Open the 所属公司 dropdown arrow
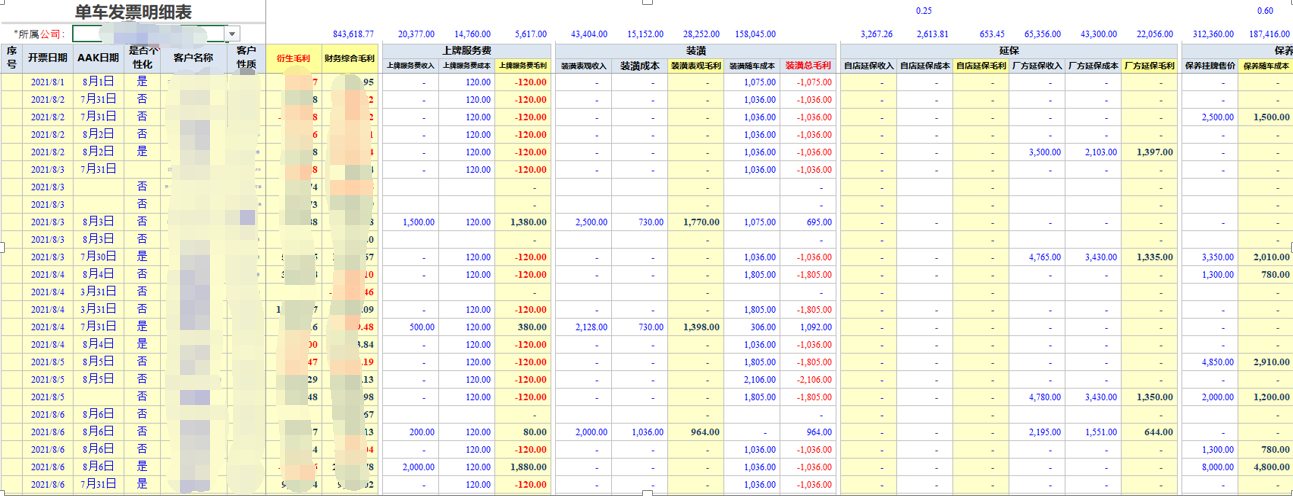 [x=233, y=35]
